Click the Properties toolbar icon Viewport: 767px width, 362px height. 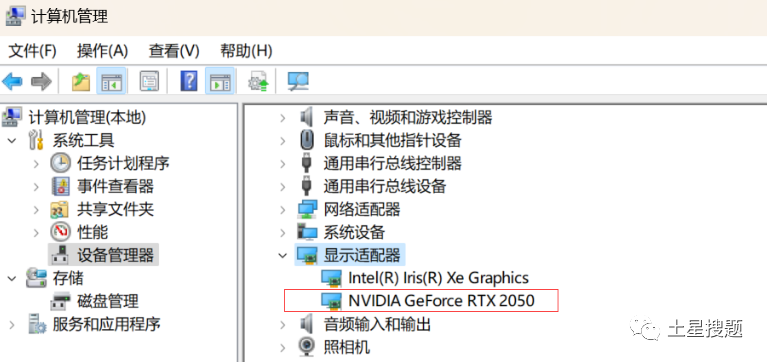149,81
